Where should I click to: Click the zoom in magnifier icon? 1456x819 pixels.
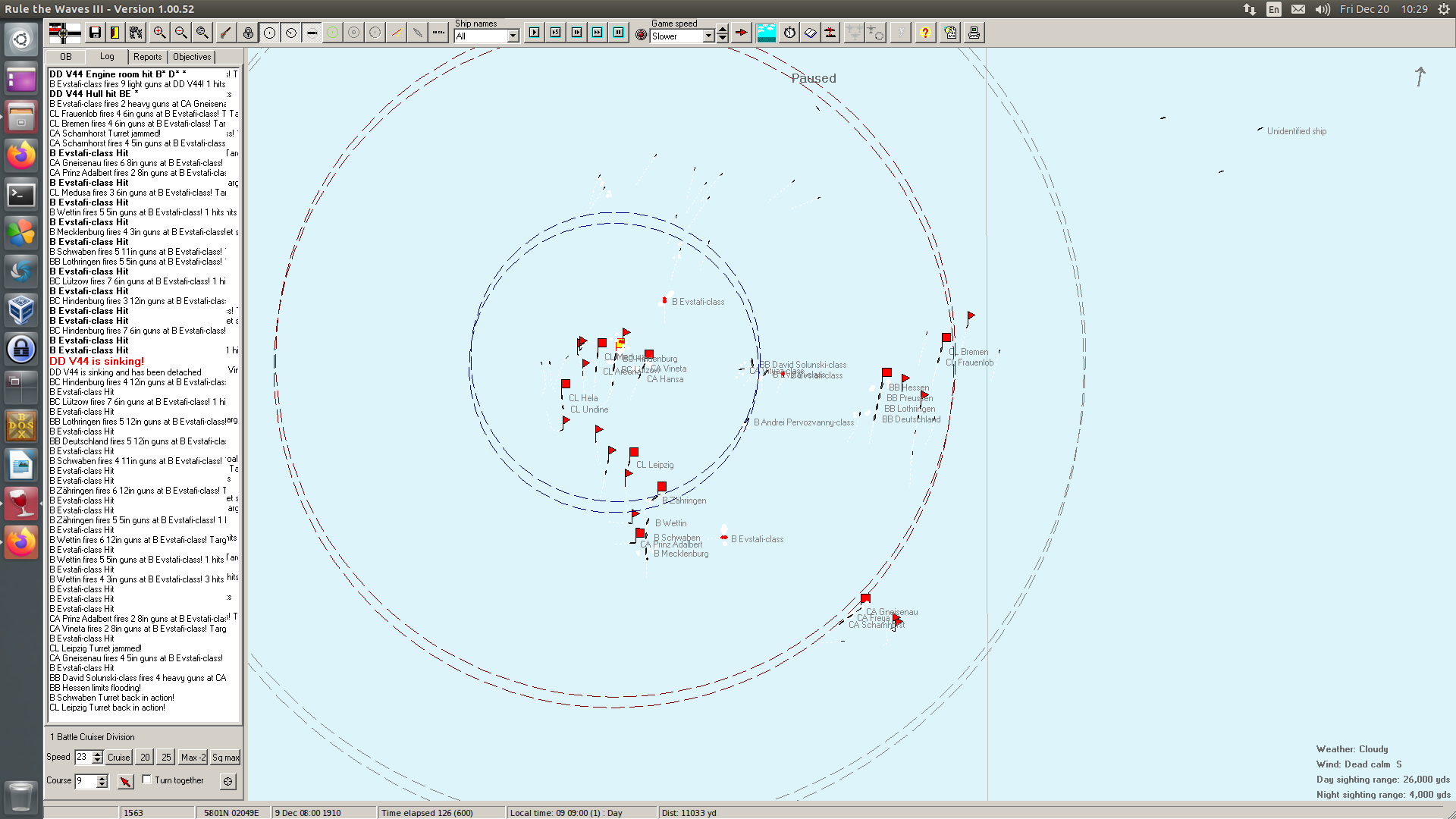tap(159, 33)
